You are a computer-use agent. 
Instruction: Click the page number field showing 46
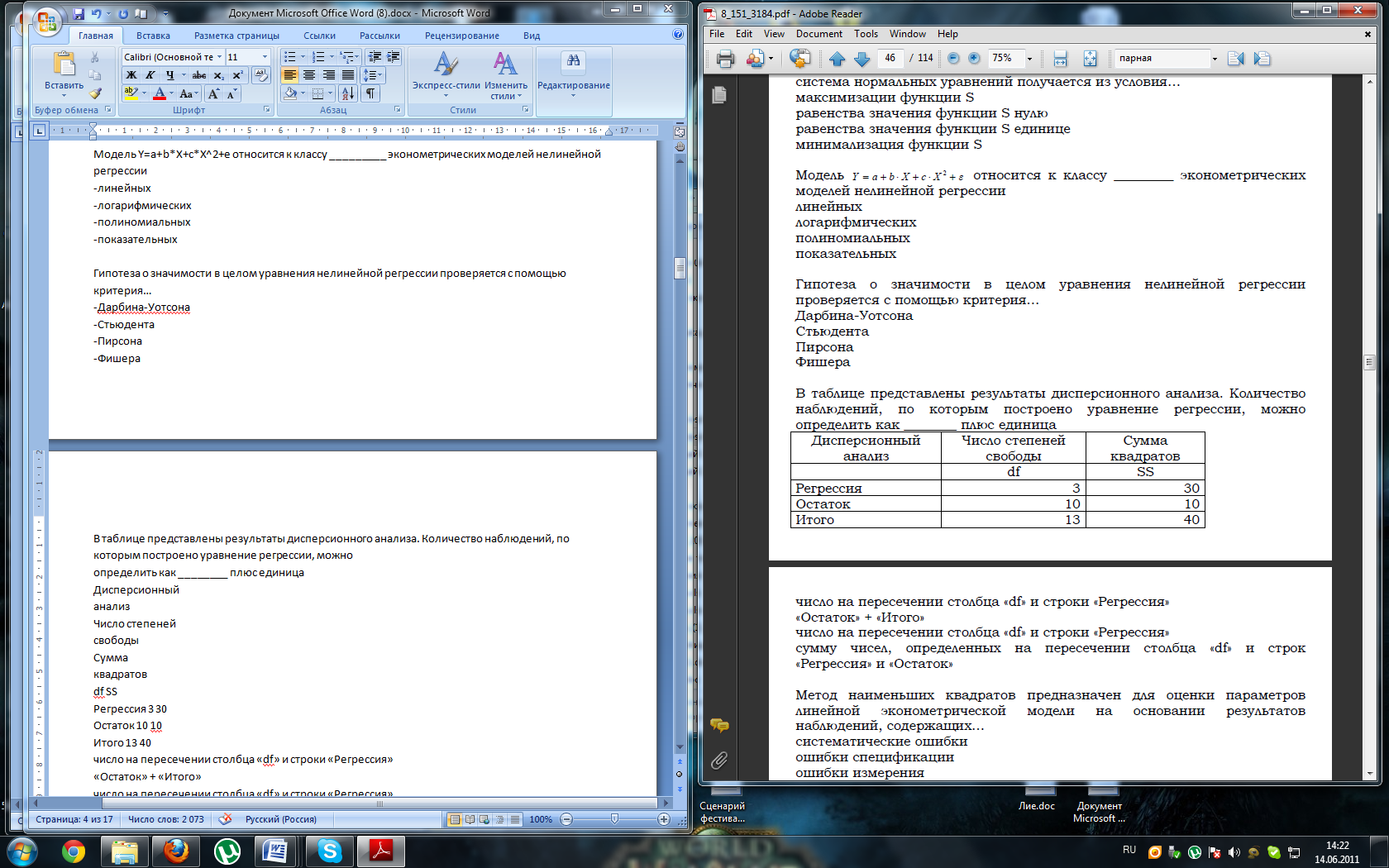(x=890, y=58)
